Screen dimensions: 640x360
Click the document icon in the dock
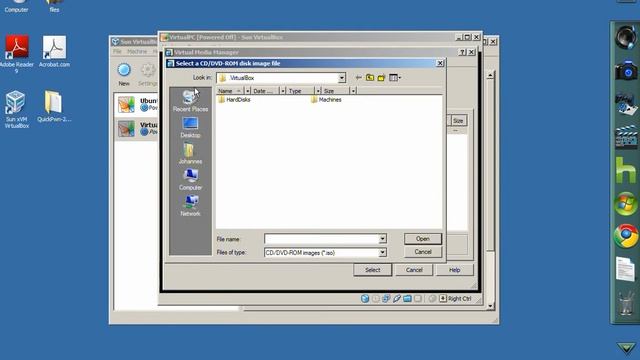pyautogui.click(x=626, y=269)
